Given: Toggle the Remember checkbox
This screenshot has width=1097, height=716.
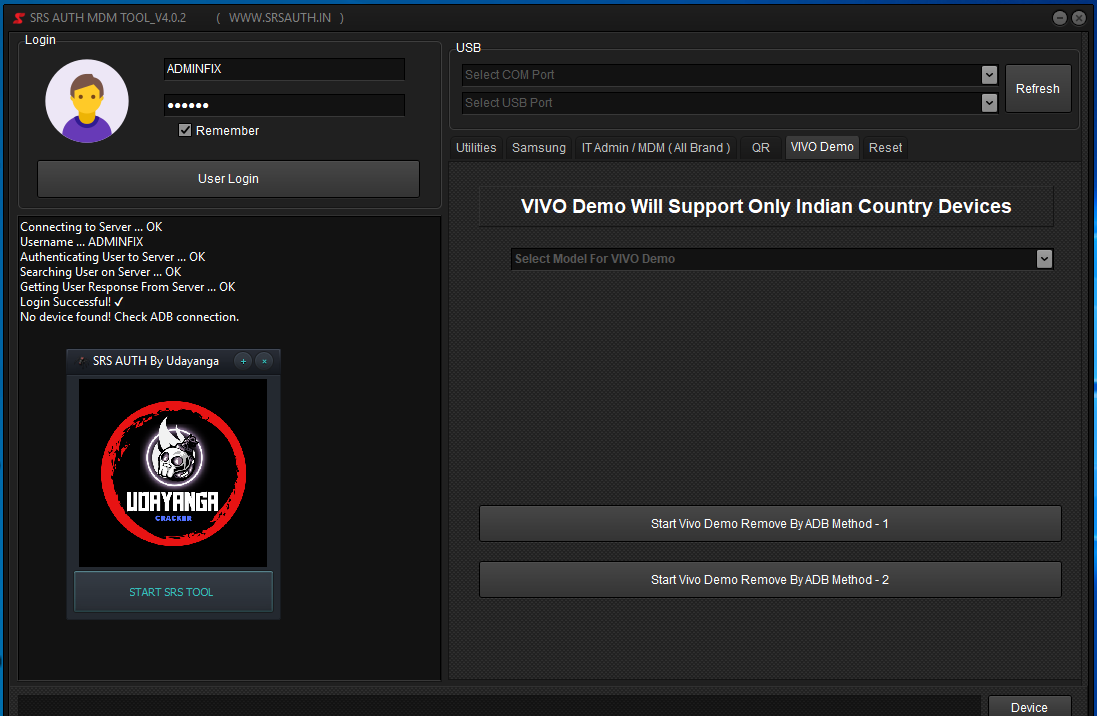Looking at the screenshot, I should pyautogui.click(x=185, y=130).
